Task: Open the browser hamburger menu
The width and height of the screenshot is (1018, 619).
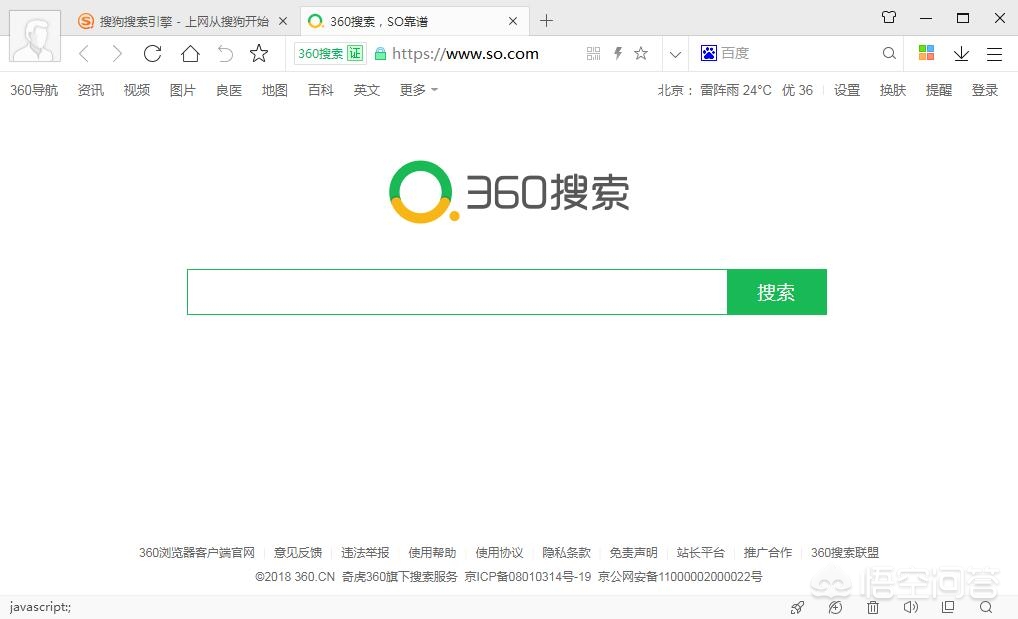Action: point(994,53)
